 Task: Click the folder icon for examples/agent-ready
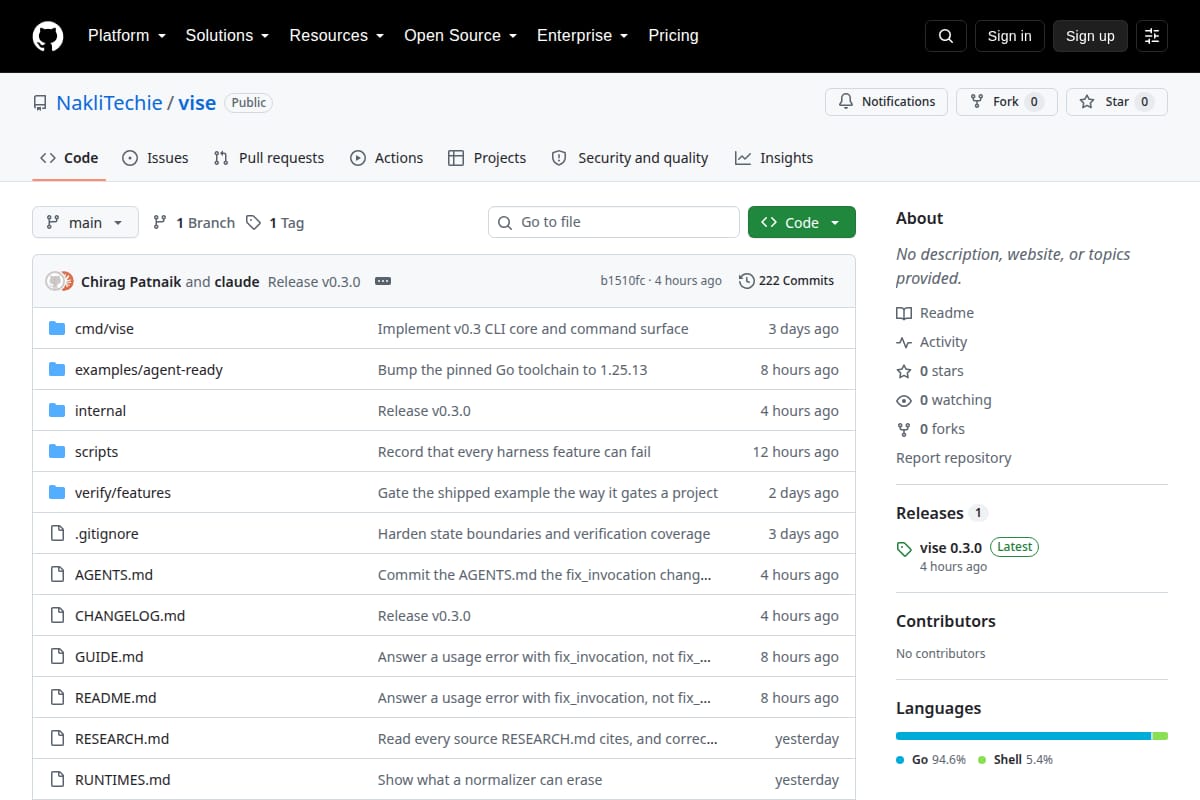click(57, 370)
